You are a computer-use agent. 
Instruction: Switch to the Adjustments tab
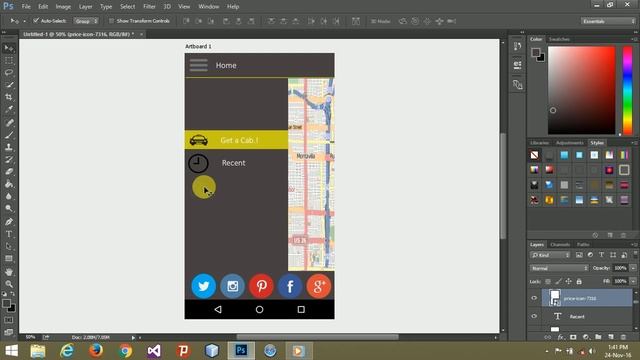pos(569,143)
